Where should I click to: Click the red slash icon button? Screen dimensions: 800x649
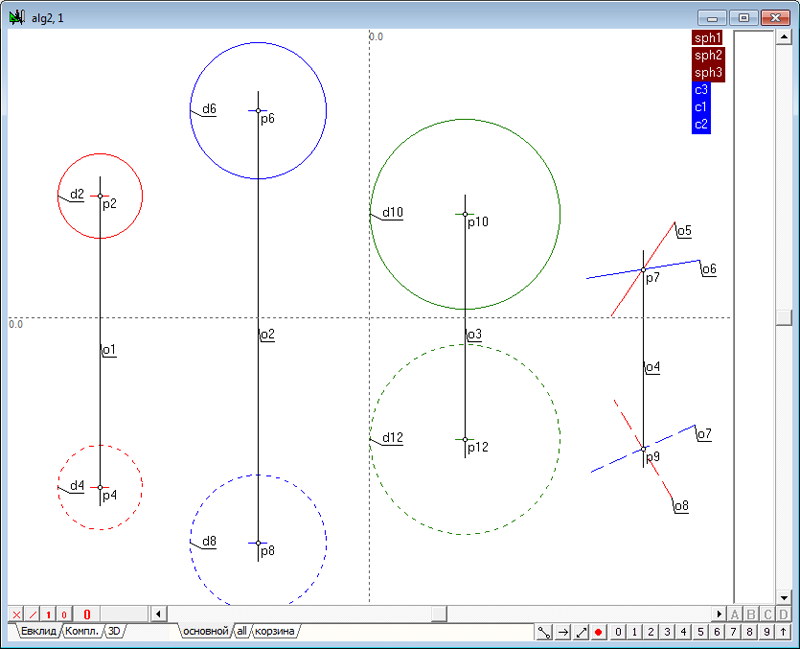pyautogui.click(x=33, y=614)
